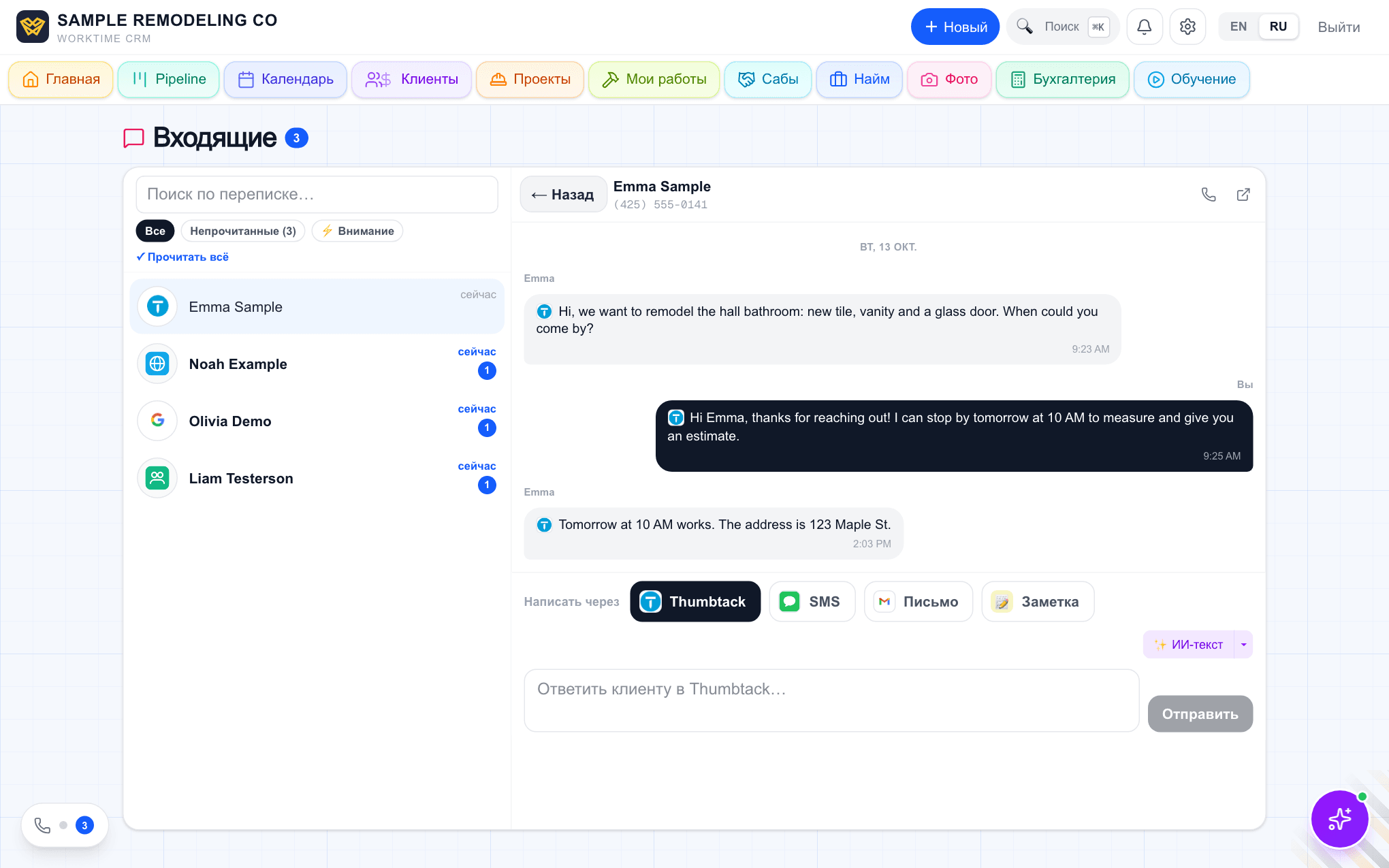Click unread badge on Noah Example row

point(487,371)
